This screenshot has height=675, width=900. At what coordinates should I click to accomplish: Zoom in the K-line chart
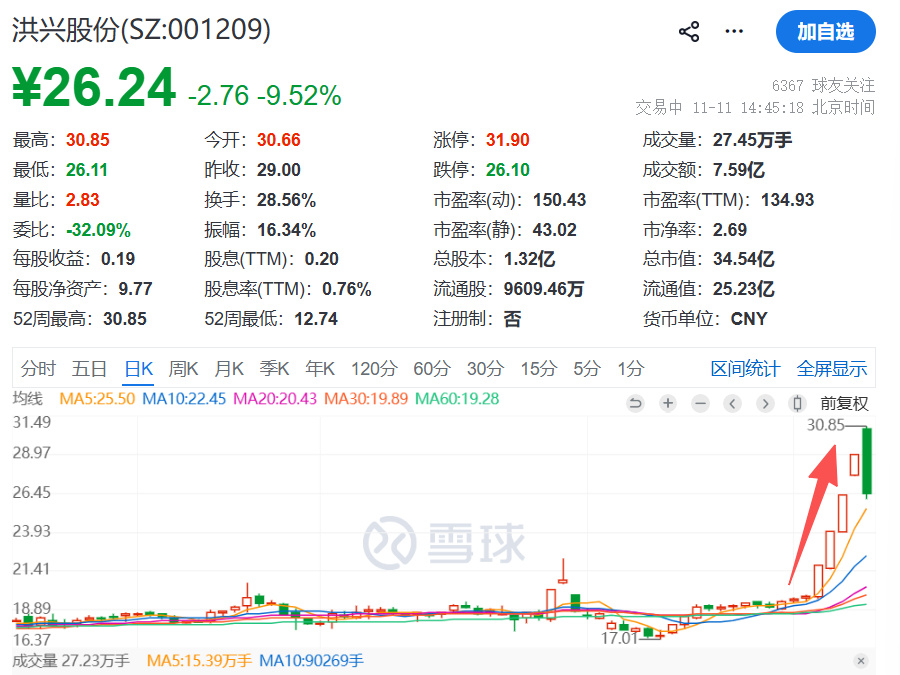point(668,404)
